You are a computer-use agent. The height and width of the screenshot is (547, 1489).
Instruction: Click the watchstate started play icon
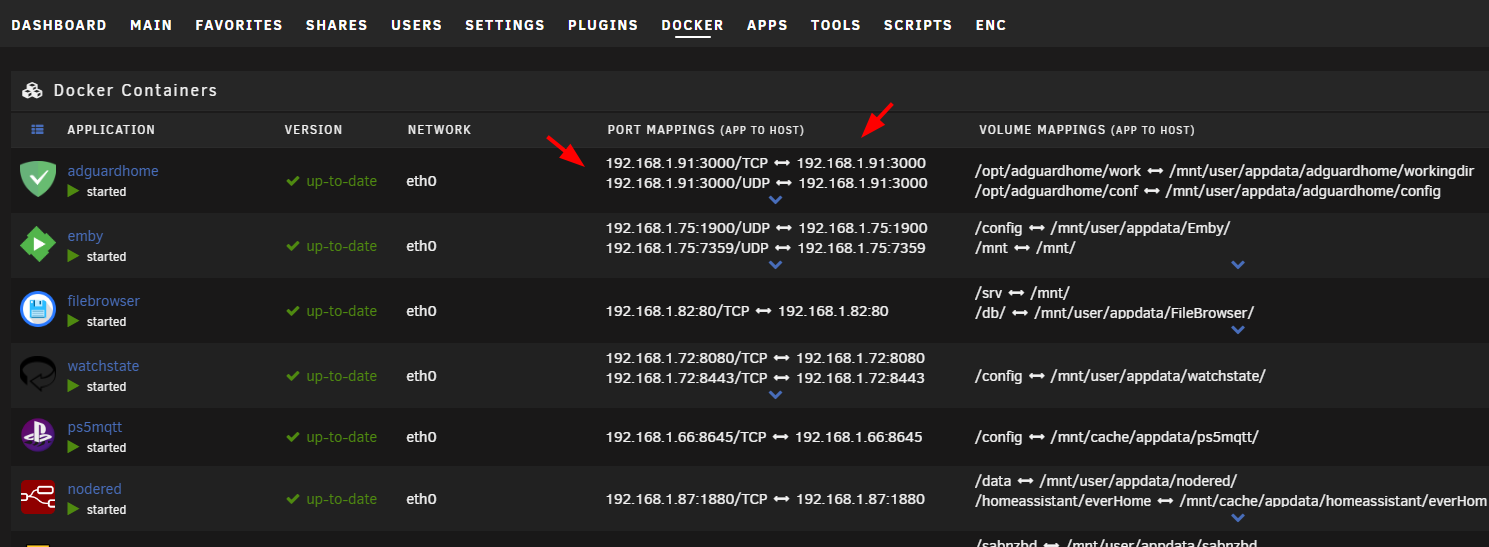[x=73, y=386]
